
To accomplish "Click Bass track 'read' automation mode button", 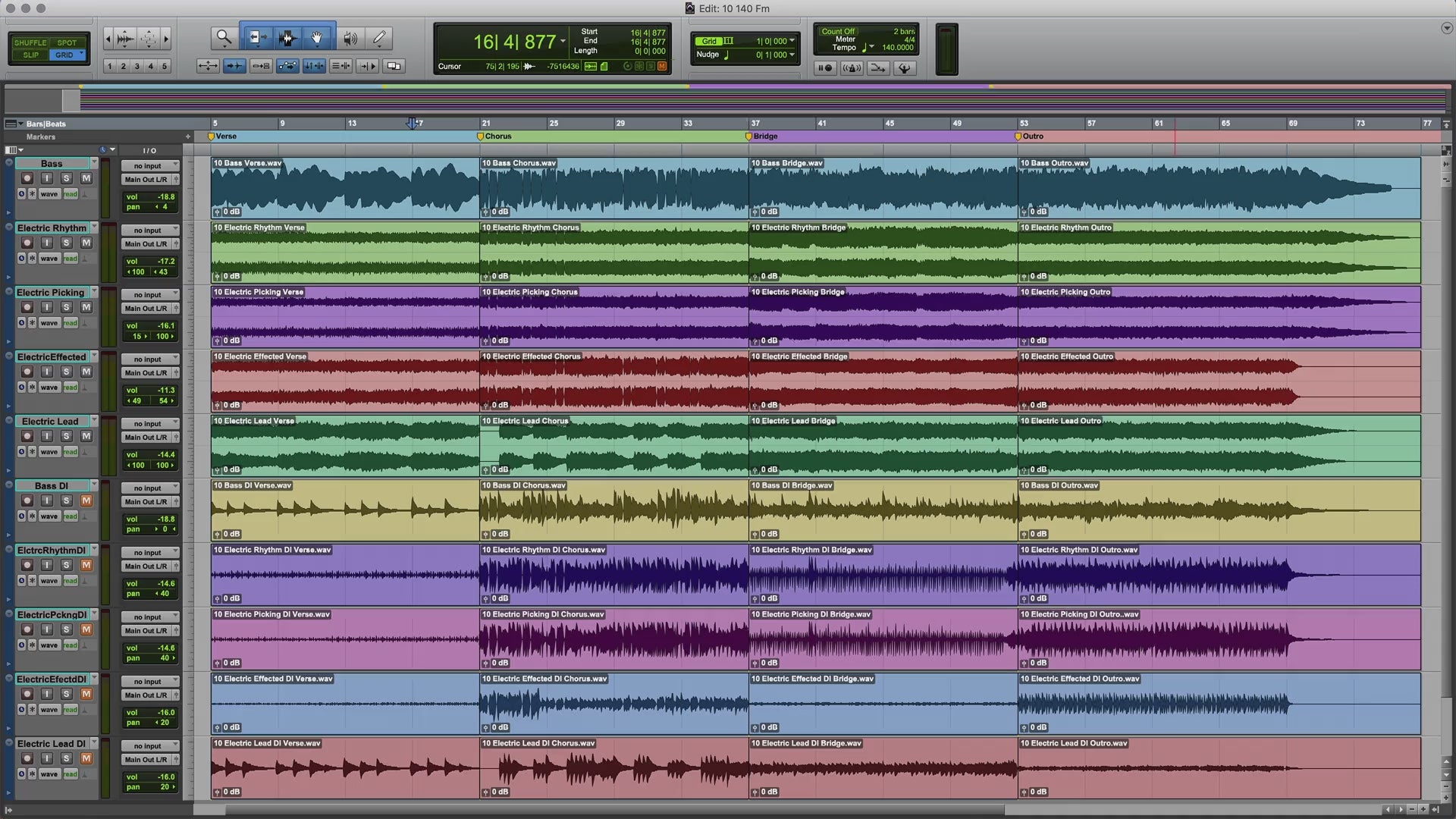I will point(71,194).
